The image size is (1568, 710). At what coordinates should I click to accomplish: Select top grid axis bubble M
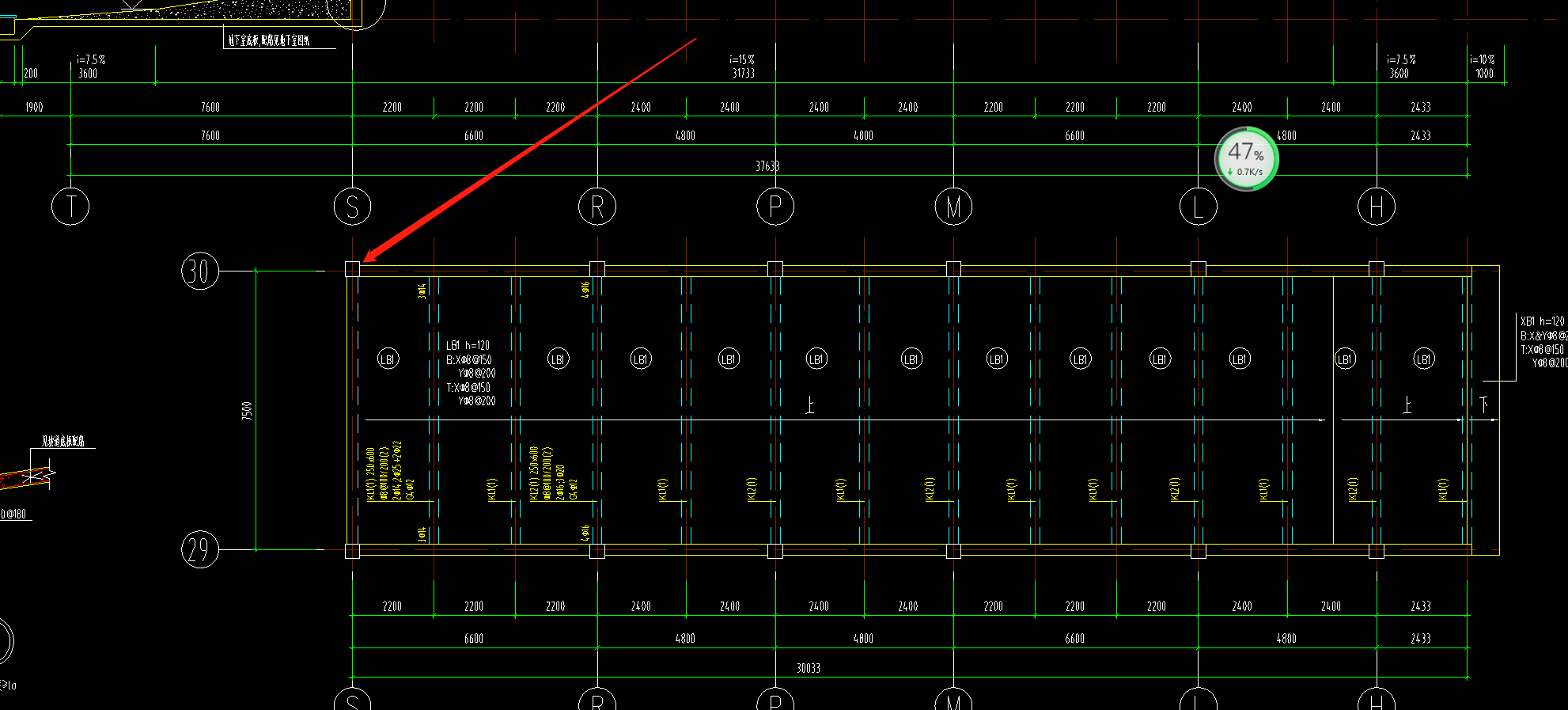click(953, 207)
